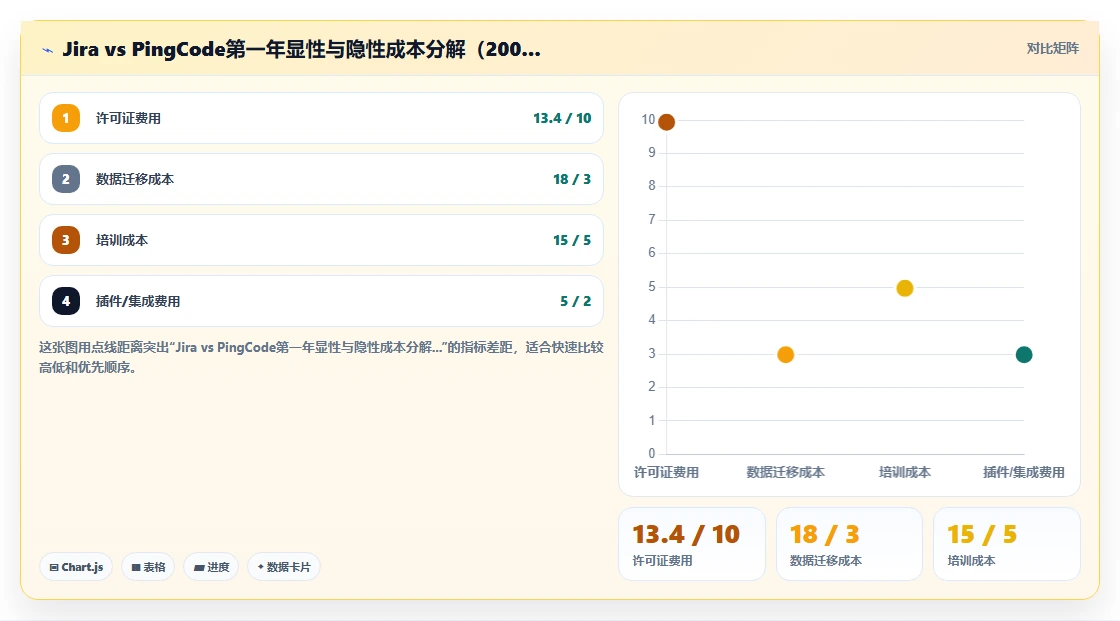Click the 数据卡片 tag chip
Screen dimensions: 1120x621
click(x=284, y=567)
